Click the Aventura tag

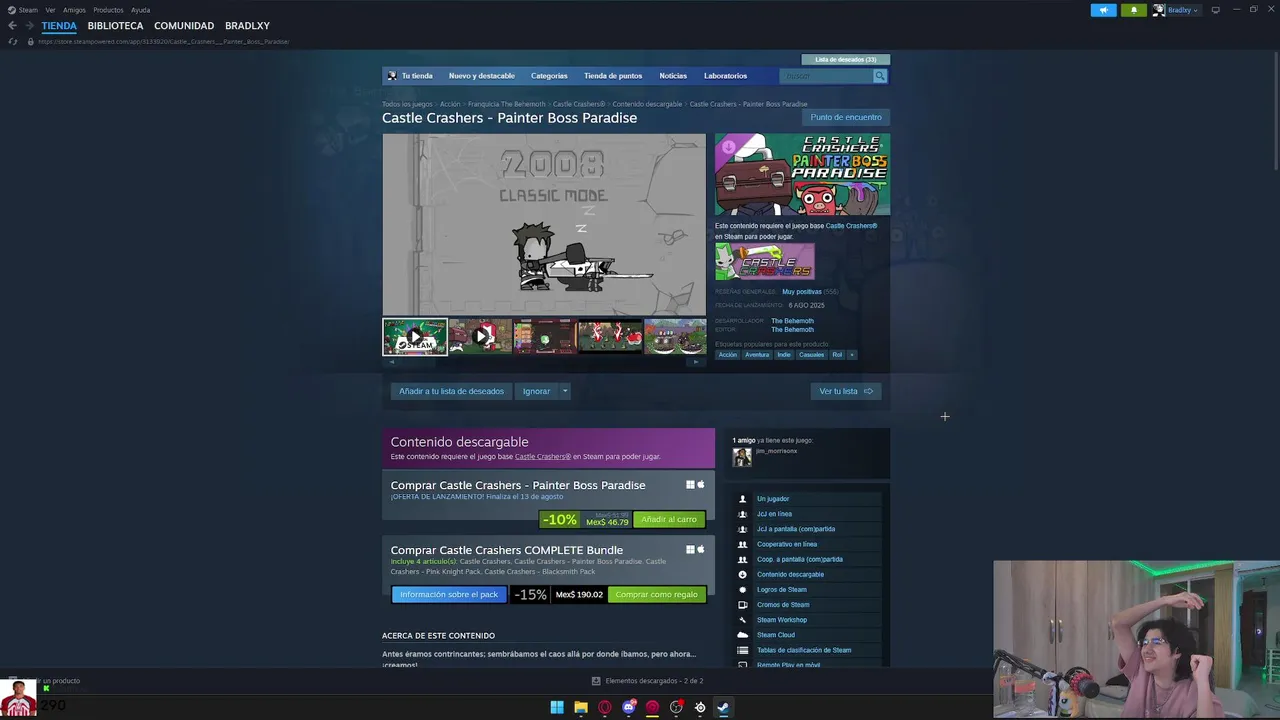point(757,355)
